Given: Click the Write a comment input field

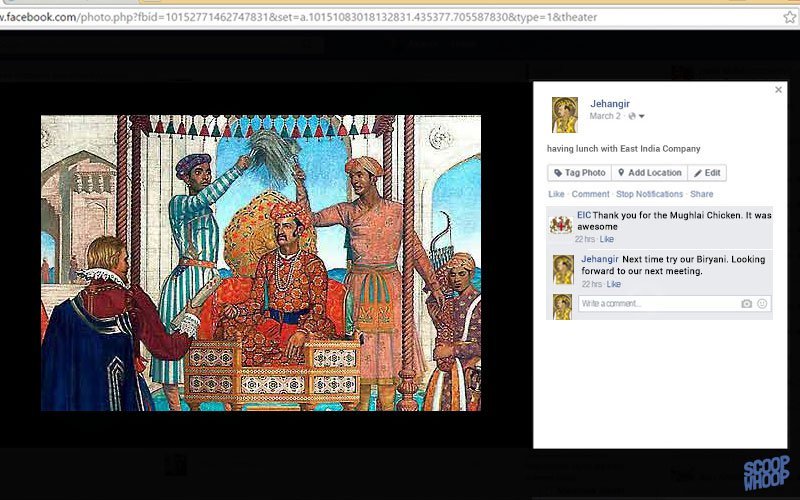Looking at the screenshot, I should 674,304.
